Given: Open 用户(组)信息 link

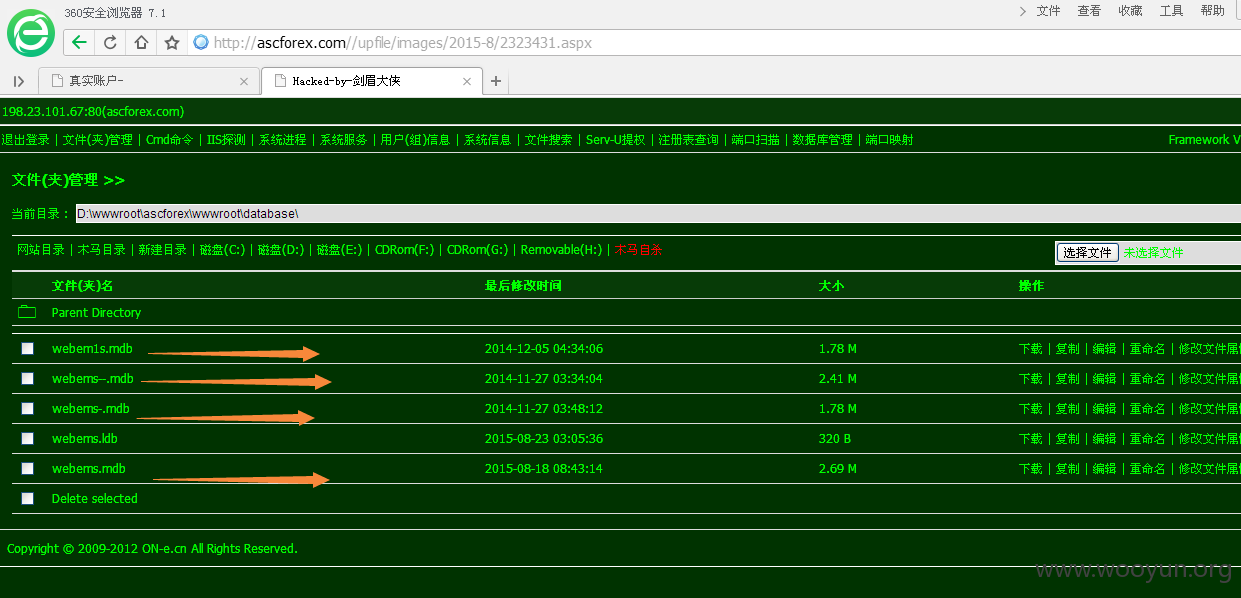Looking at the screenshot, I should point(416,140).
